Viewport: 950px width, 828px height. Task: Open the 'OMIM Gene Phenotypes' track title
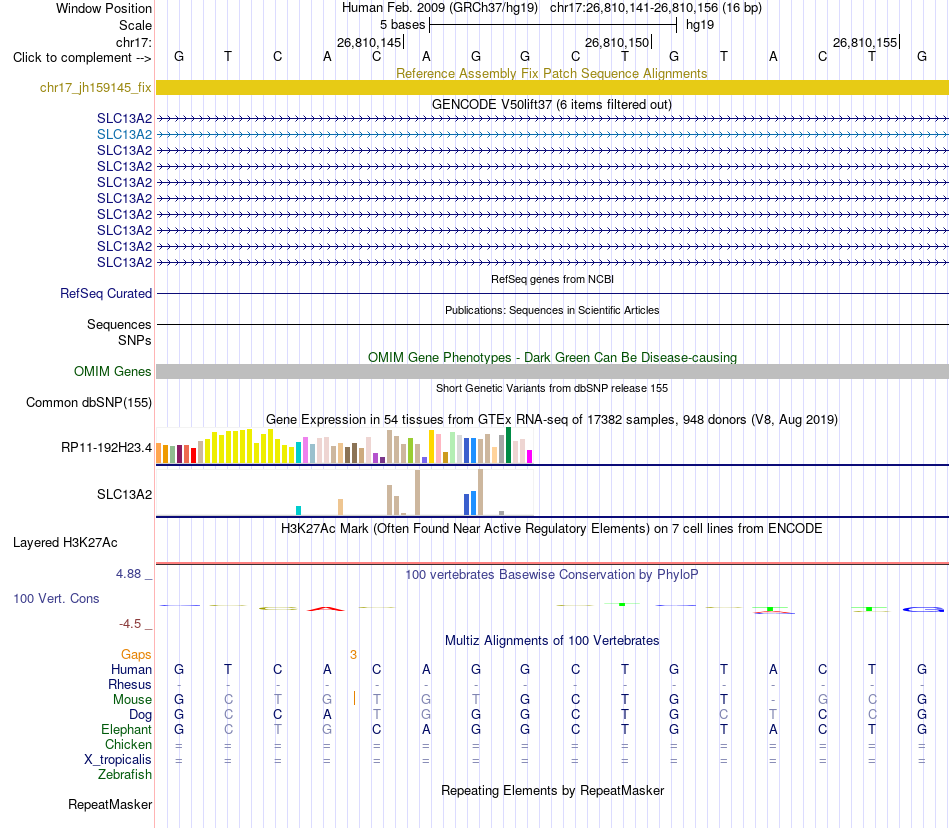click(x=552, y=357)
